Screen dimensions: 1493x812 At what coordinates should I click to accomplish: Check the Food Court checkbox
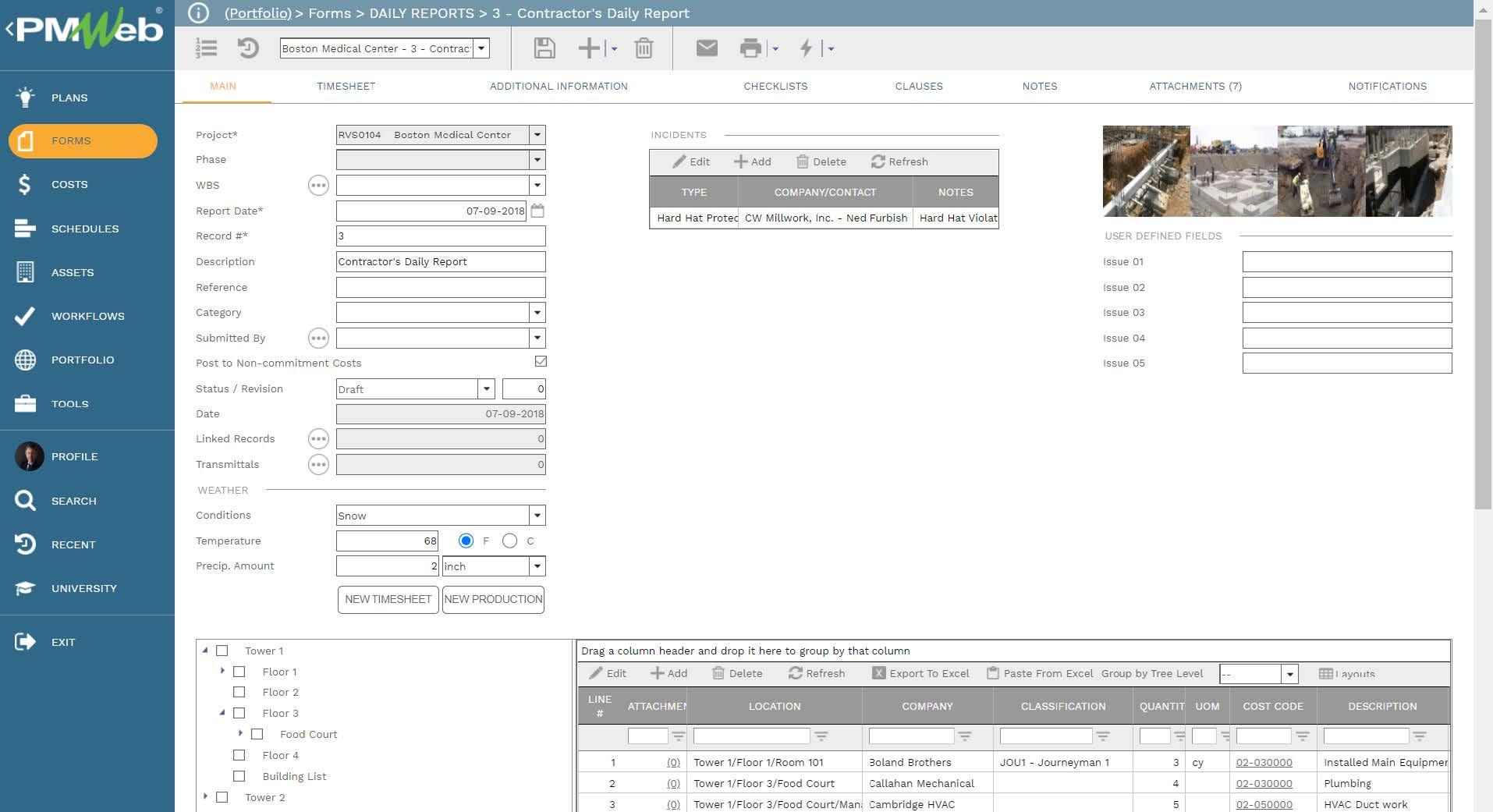click(257, 734)
